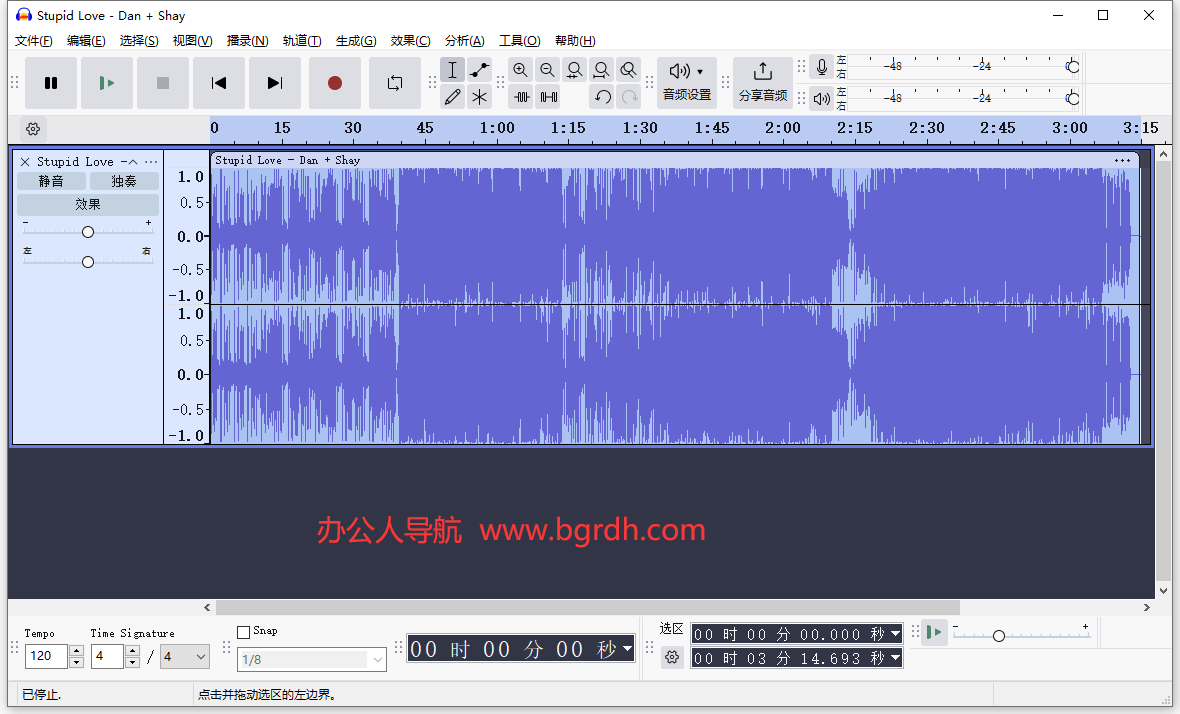1180x714 pixels.
Task: Open timeline options gear icon
Action: [33, 129]
